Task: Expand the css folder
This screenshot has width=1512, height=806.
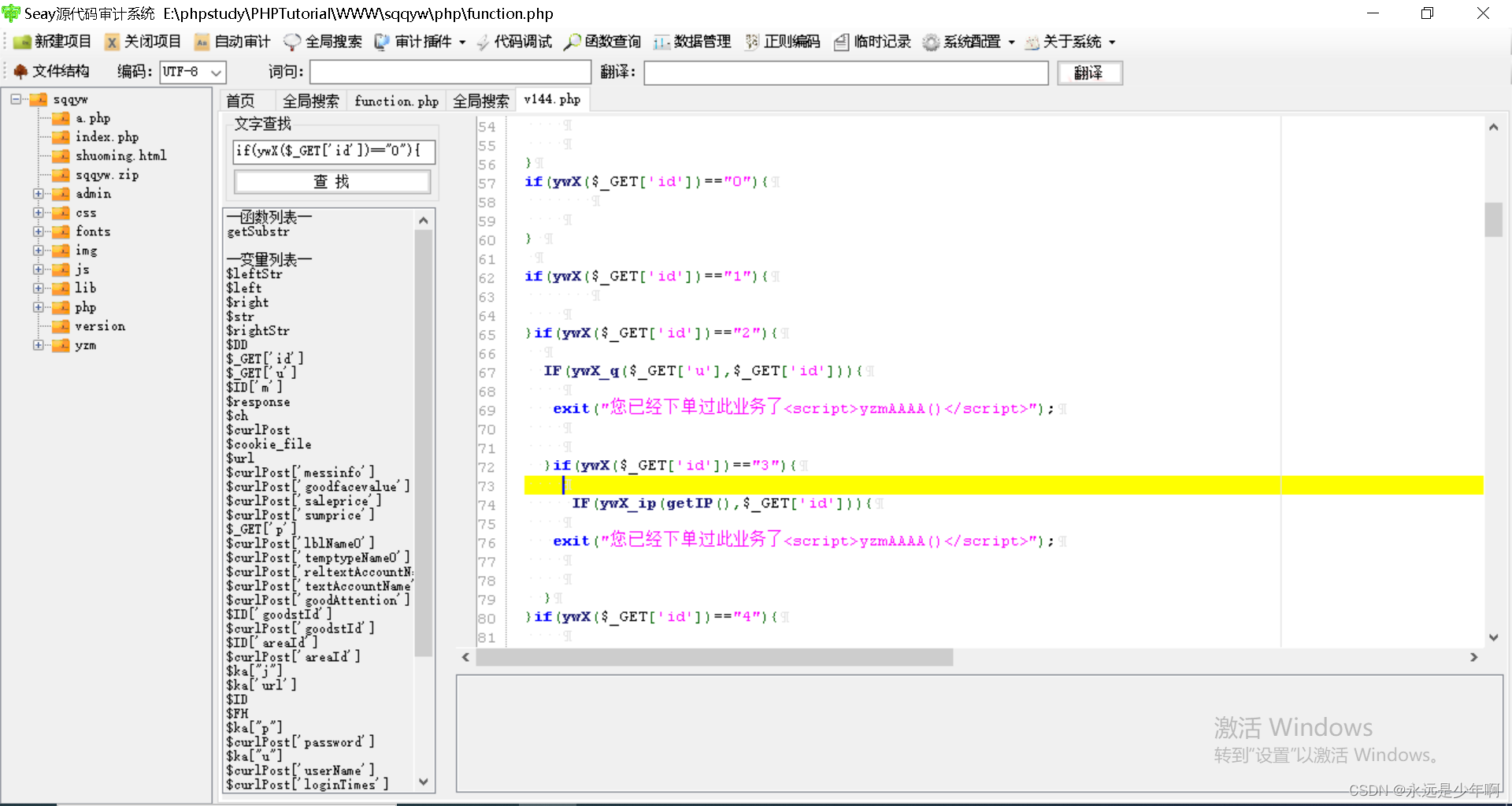Action: coord(38,213)
